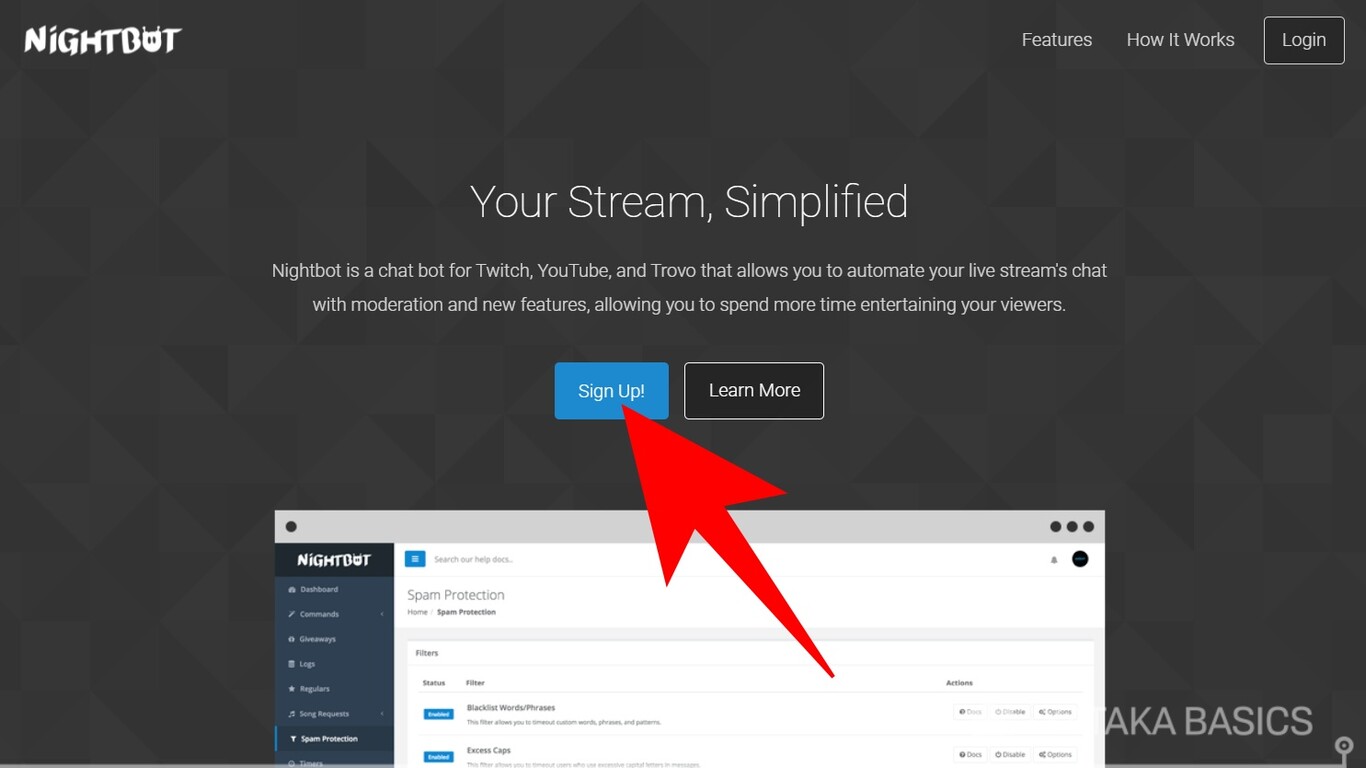
Task: Go to How It Works section
Action: [x=1180, y=40]
